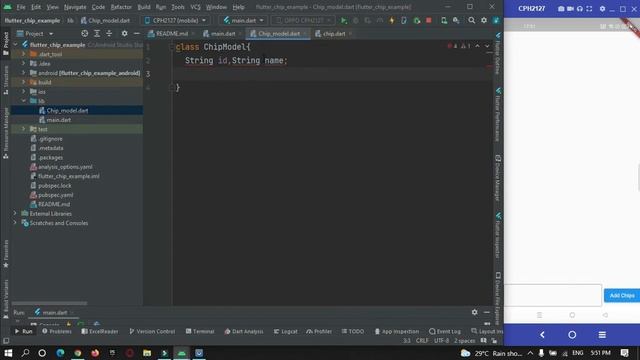The height and width of the screenshot is (360, 640).
Task: Open Firefox from the taskbar
Action: (95, 353)
